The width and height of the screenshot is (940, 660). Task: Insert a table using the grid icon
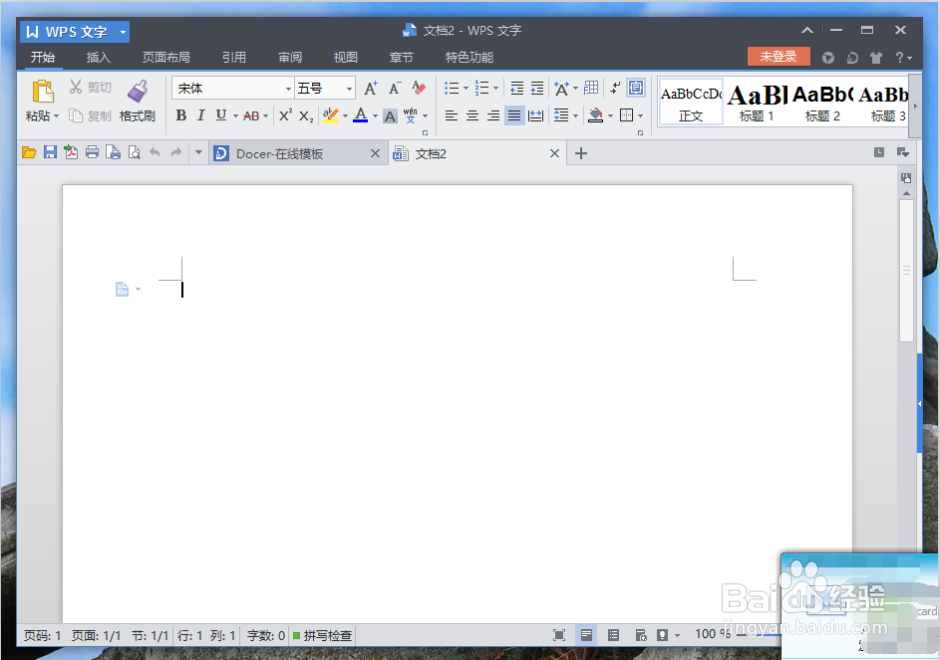(591, 88)
